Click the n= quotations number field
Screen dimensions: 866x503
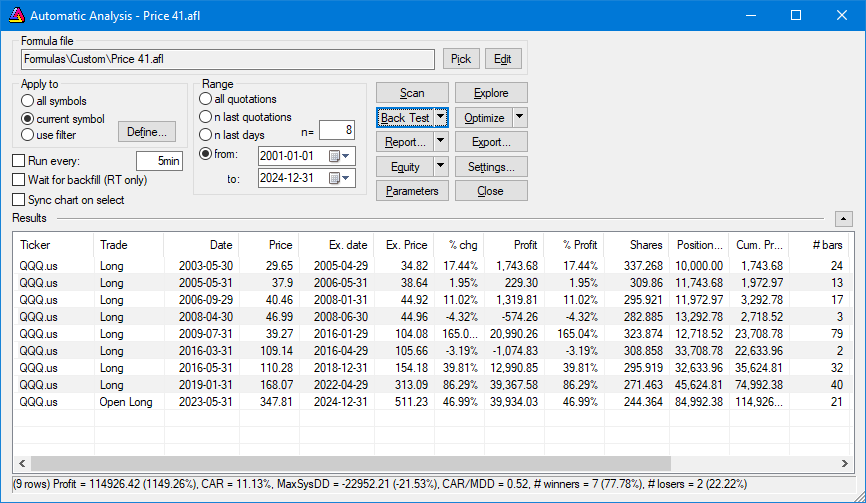pos(337,130)
